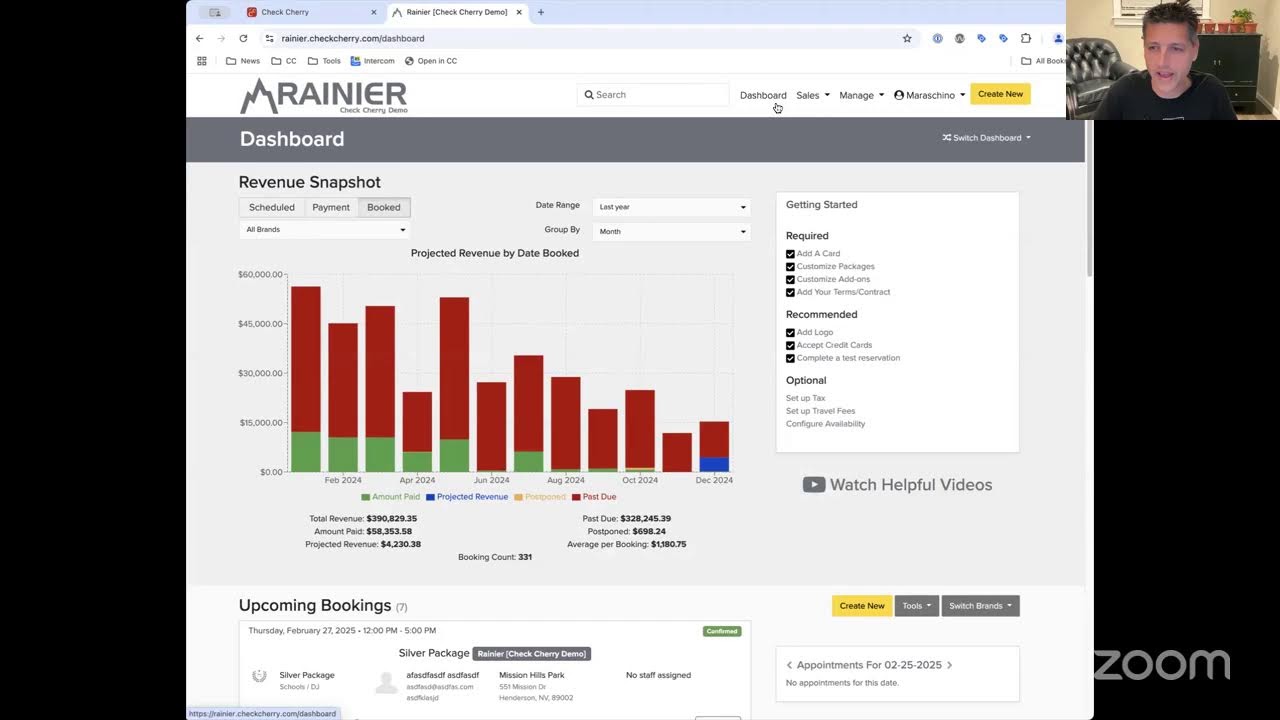Click the YouTube icon next to Watch Helpful Videos

pos(814,485)
